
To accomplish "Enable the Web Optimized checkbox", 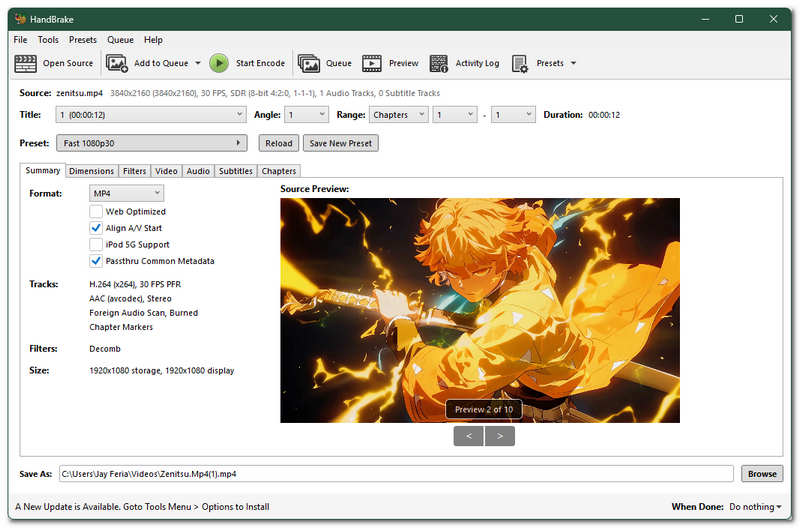I will point(95,211).
